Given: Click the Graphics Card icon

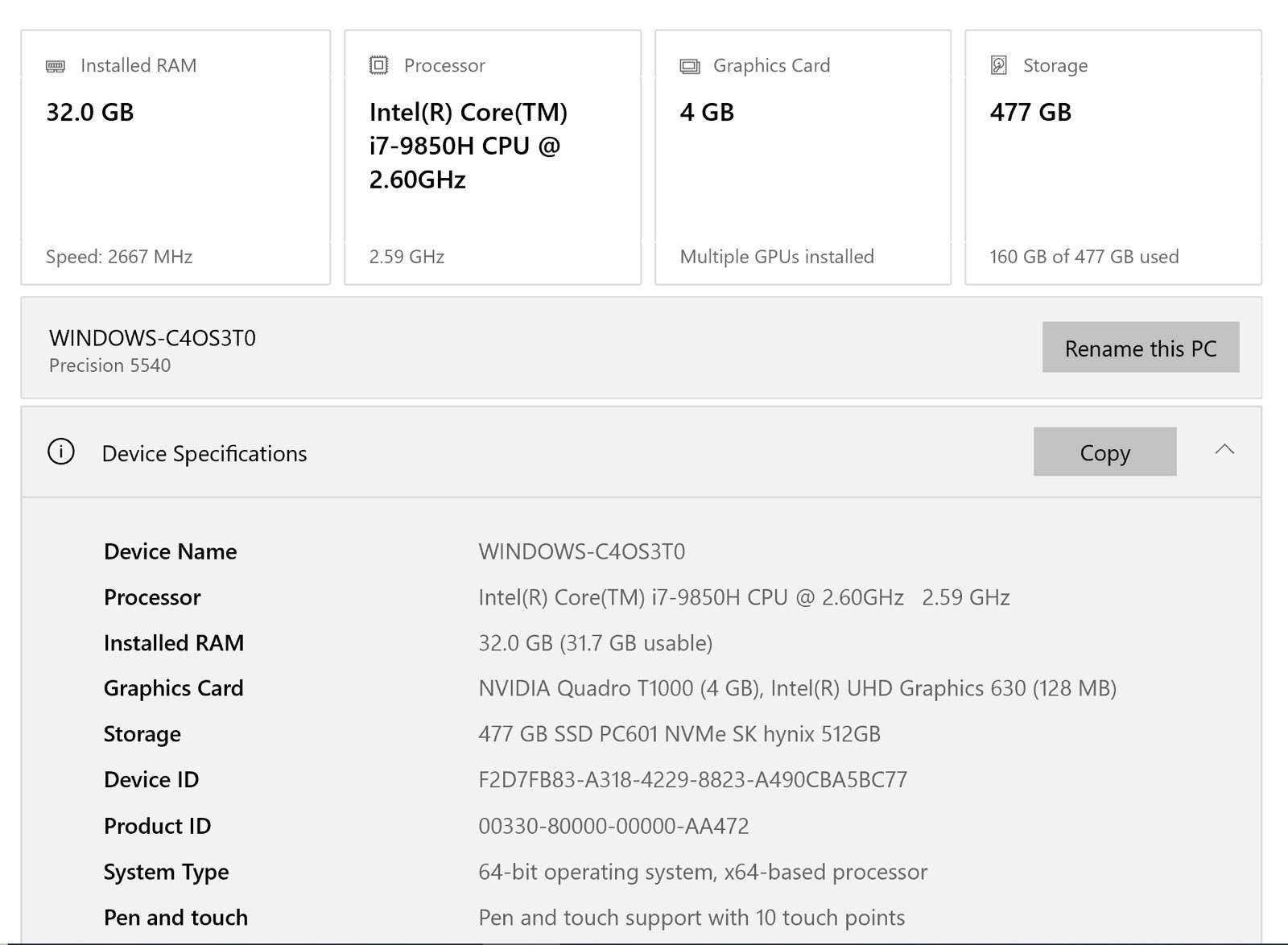Looking at the screenshot, I should [x=690, y=66].
